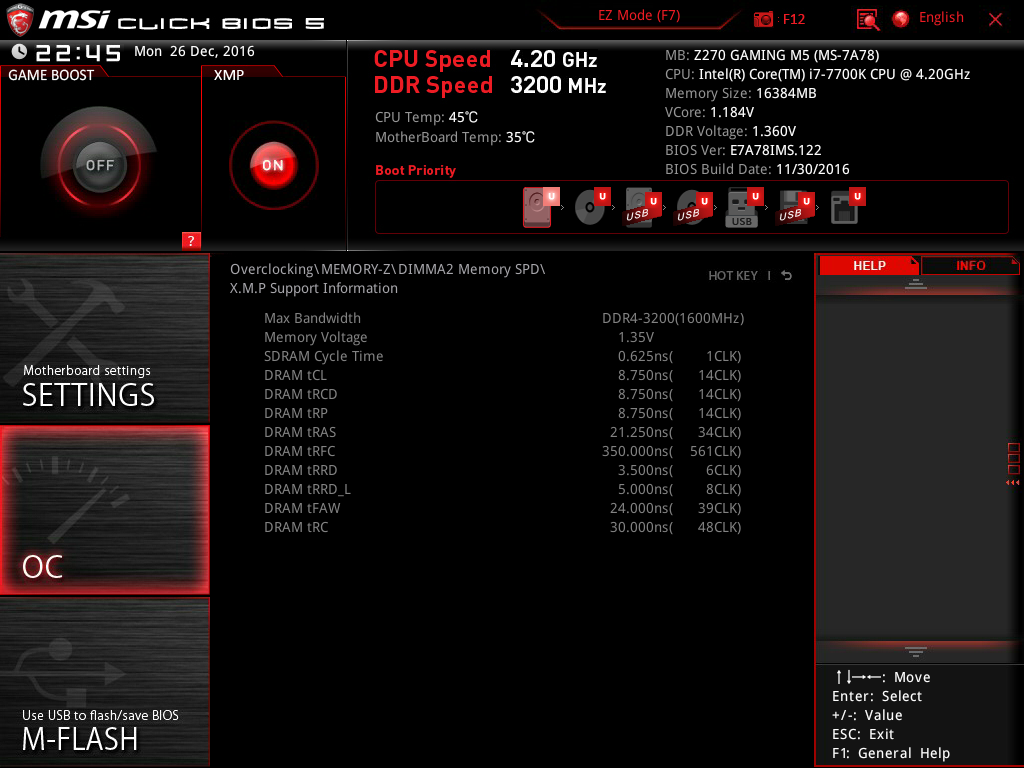Select the Max Bandwidth row
This screenshot has height=768, width=1024.
(x=503, y=318)
